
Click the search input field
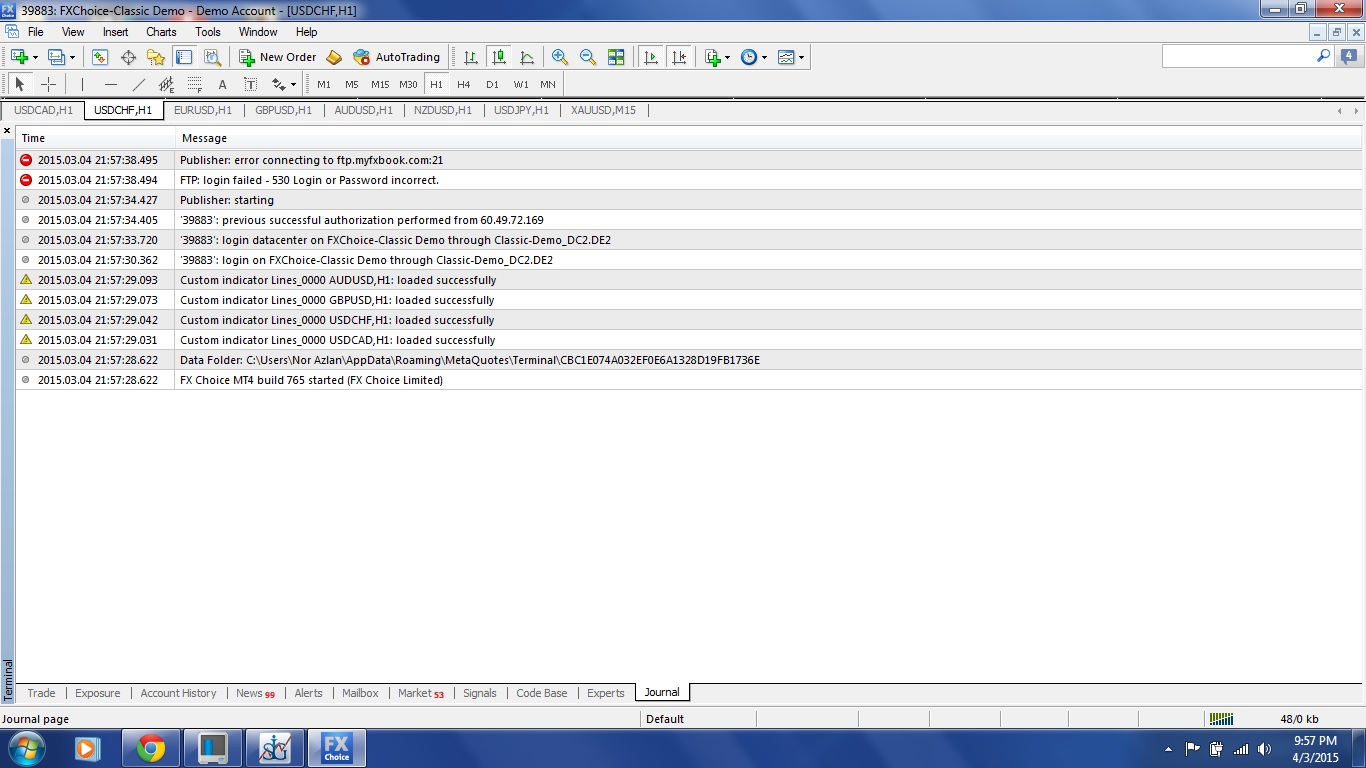[1238, 57]
